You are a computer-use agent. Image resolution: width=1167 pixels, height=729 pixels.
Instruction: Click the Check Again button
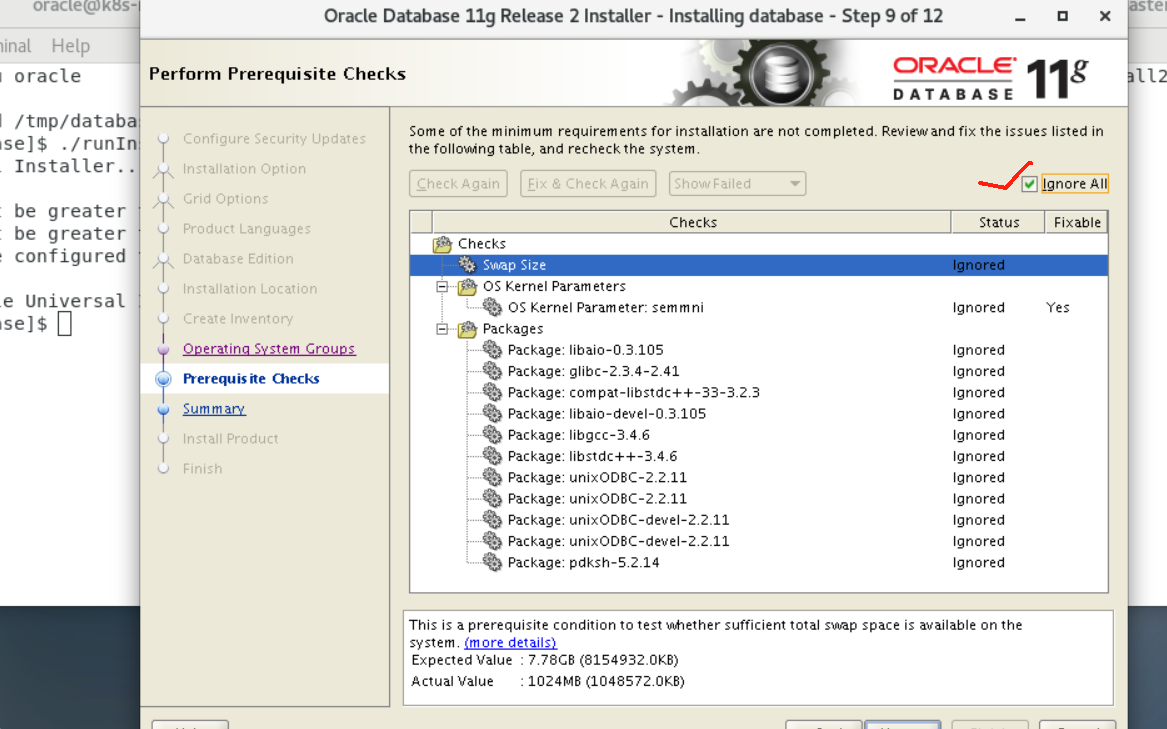pyautogui.click(x=458, y=184)
